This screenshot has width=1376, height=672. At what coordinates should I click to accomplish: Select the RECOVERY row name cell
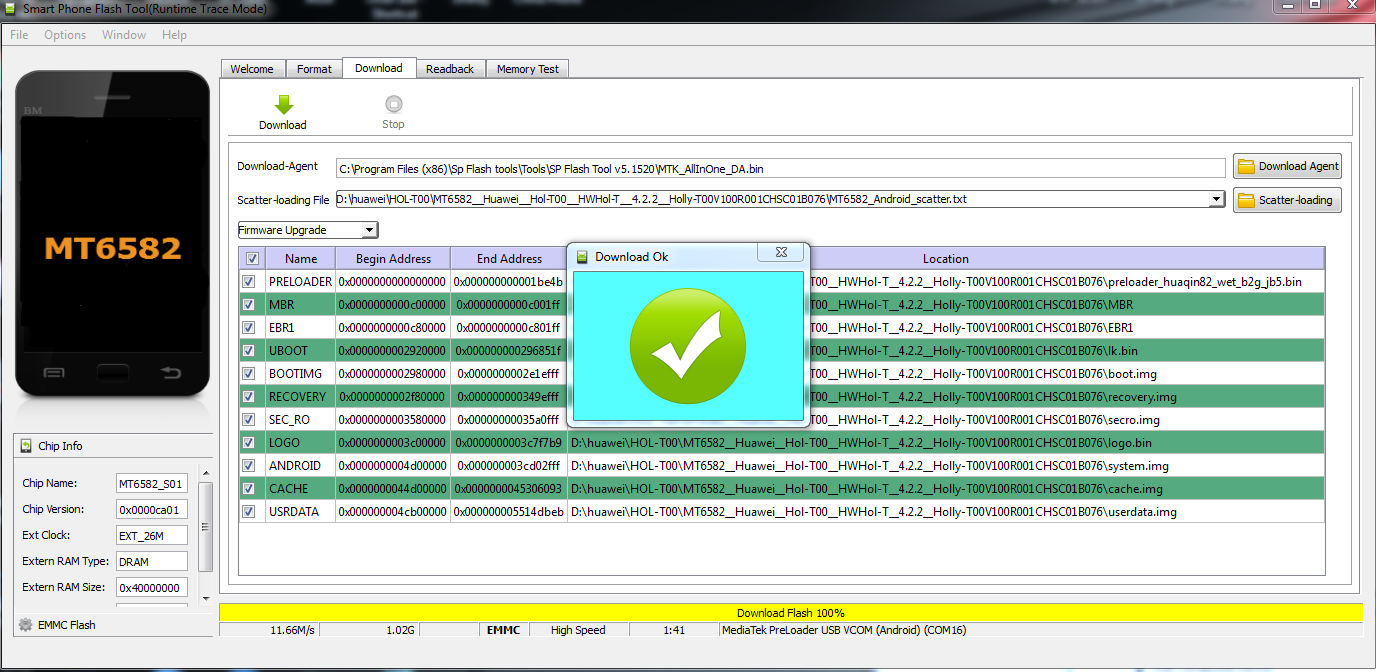click(x=300, y=397)
